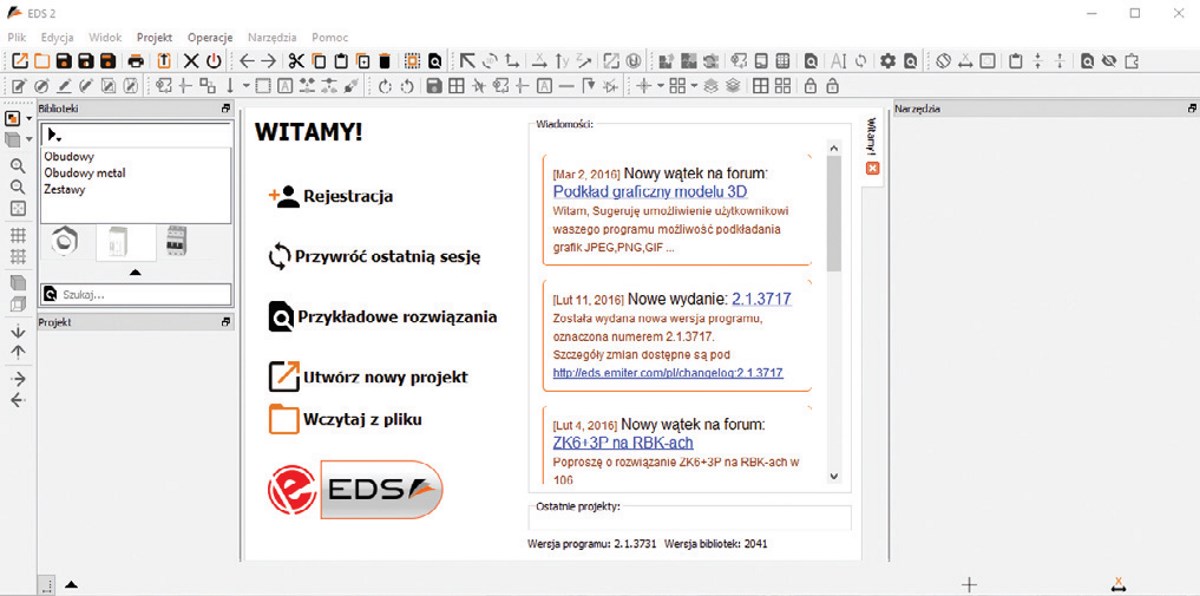The width and height of the screenshot is (1200, 596).
Task: Click the circular arrows restore session icon
Action: pyautogui.click(x=279, y=256)
